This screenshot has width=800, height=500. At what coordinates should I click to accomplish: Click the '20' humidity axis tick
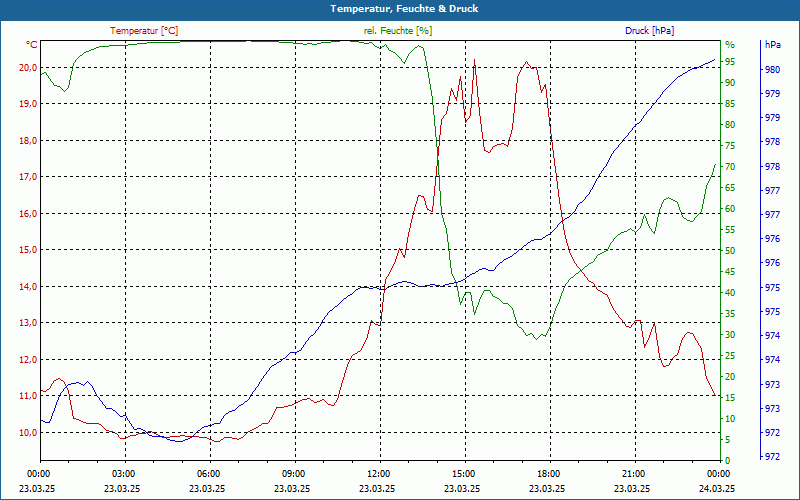point(730,377)
